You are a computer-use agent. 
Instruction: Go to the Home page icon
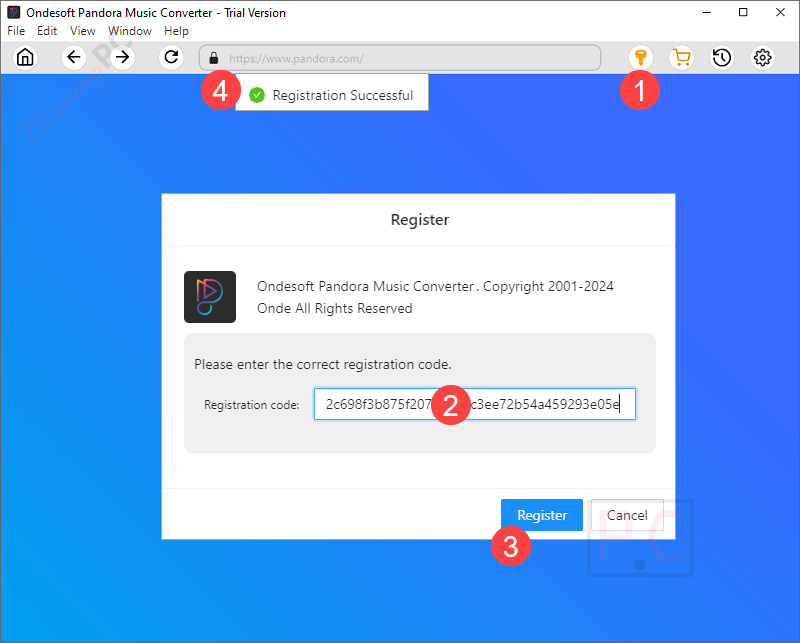click(x=25, y=57)
